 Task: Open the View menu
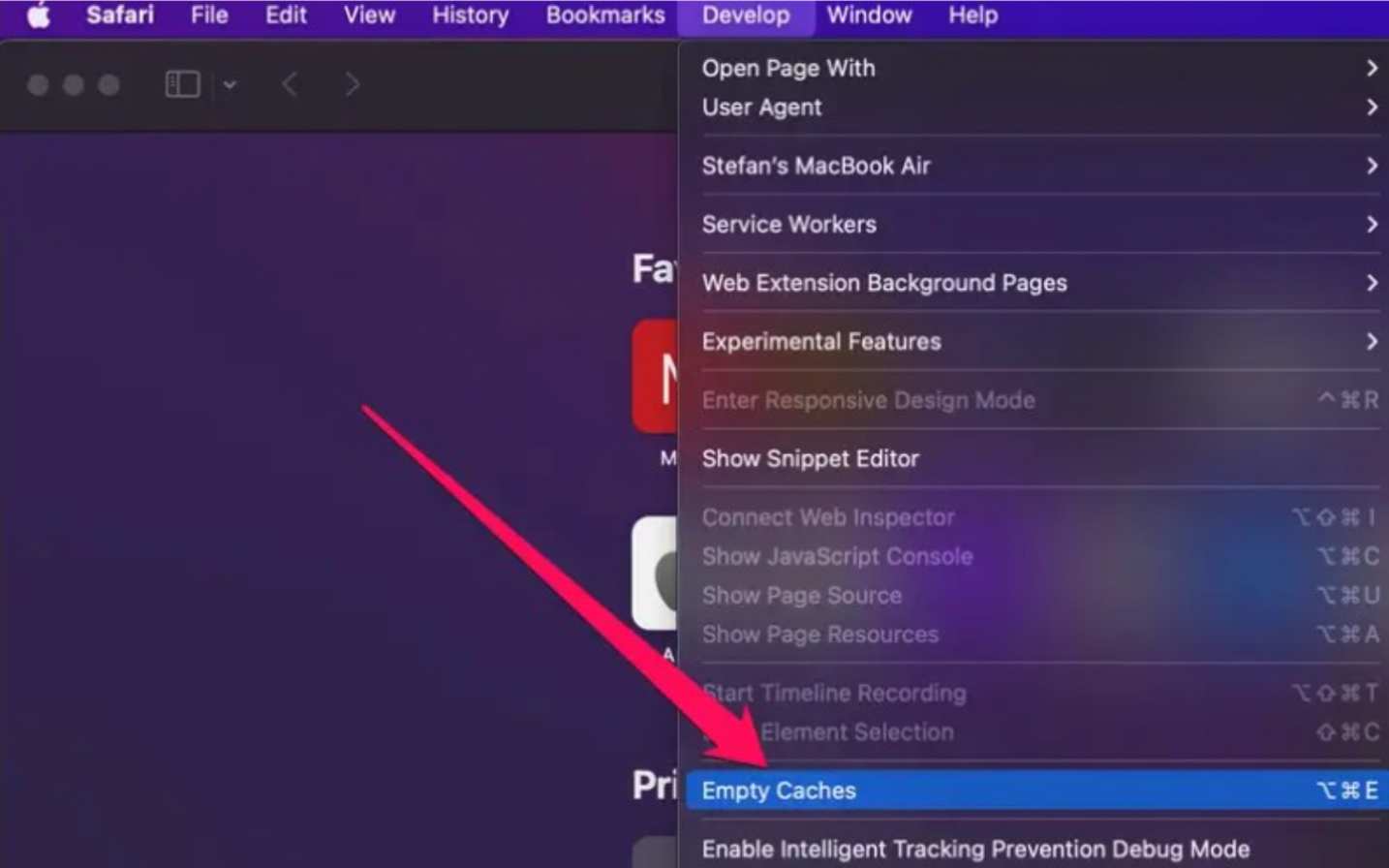369,15
